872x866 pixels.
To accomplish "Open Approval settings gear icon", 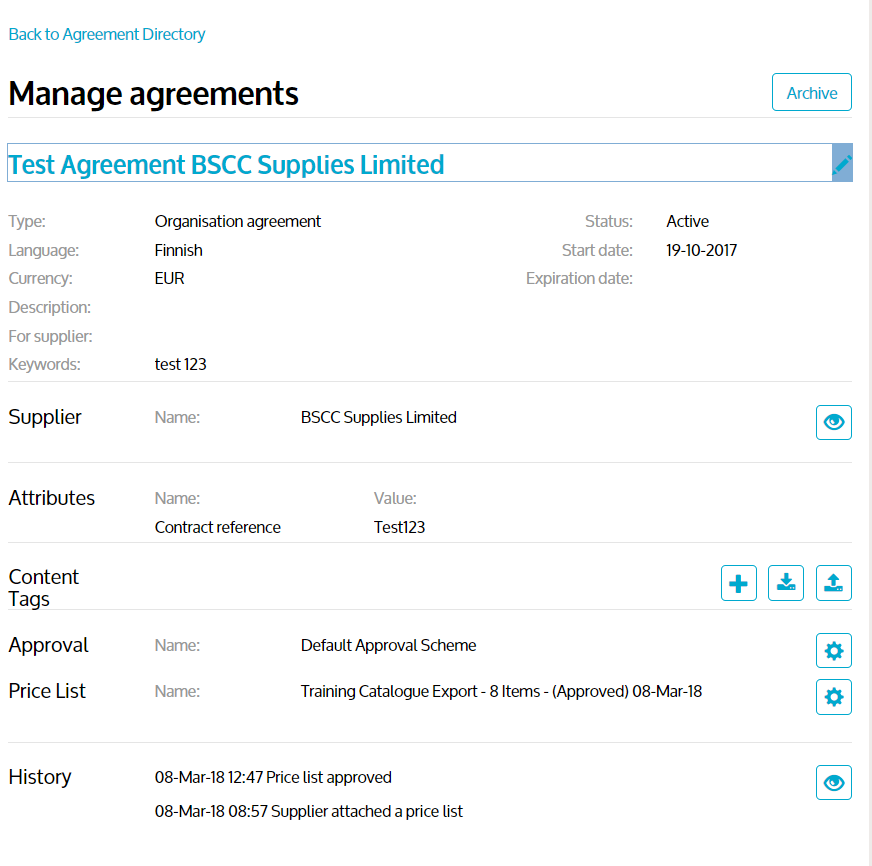I will (x=834, y=651).
